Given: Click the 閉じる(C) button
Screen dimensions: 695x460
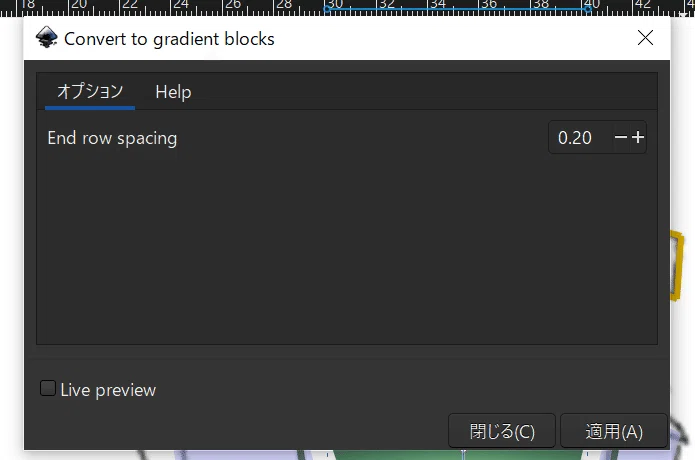Looking at the screenshot, I should [502, 431].
